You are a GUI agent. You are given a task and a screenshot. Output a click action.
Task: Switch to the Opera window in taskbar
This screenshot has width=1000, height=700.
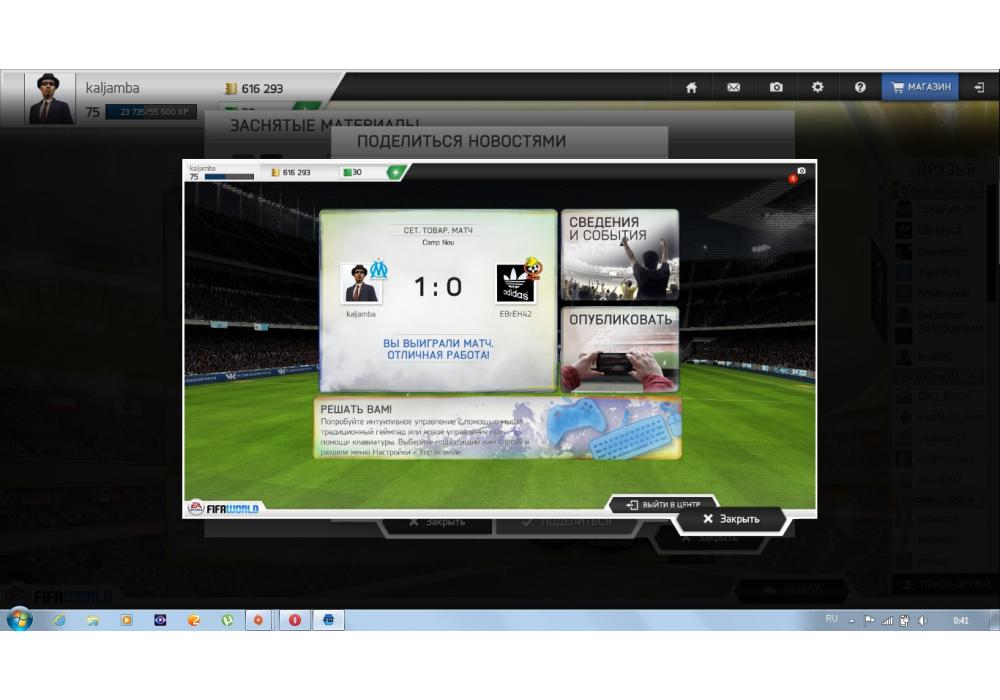point(294,620)
